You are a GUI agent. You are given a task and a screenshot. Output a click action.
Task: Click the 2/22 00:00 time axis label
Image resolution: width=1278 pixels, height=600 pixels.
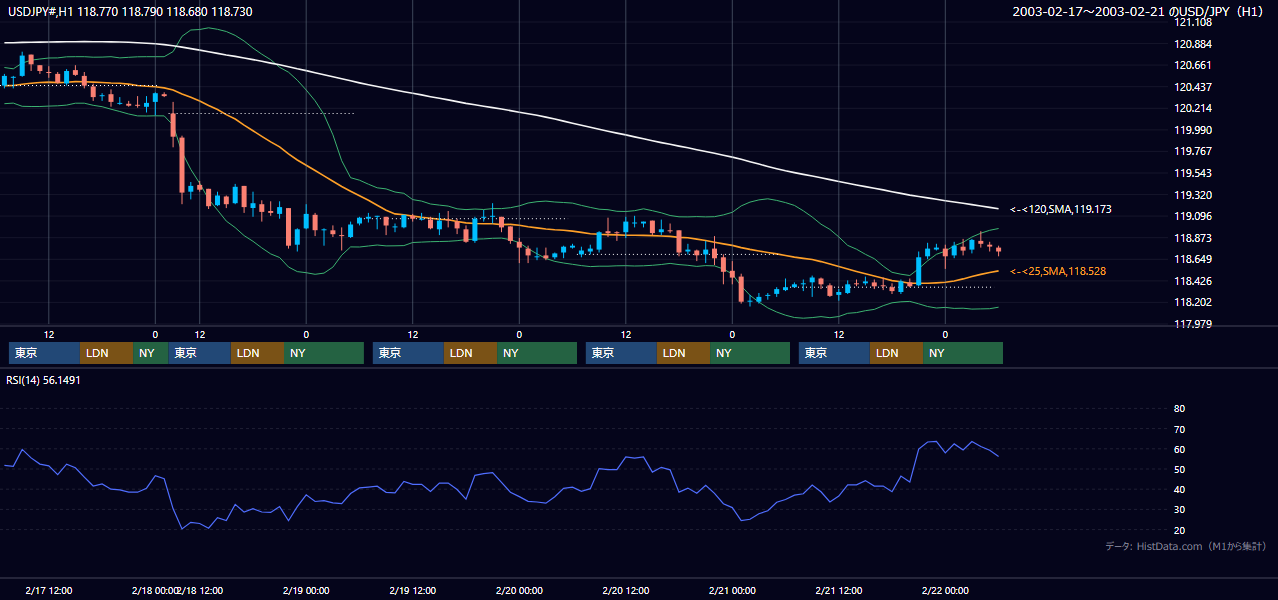pos(945,591)
